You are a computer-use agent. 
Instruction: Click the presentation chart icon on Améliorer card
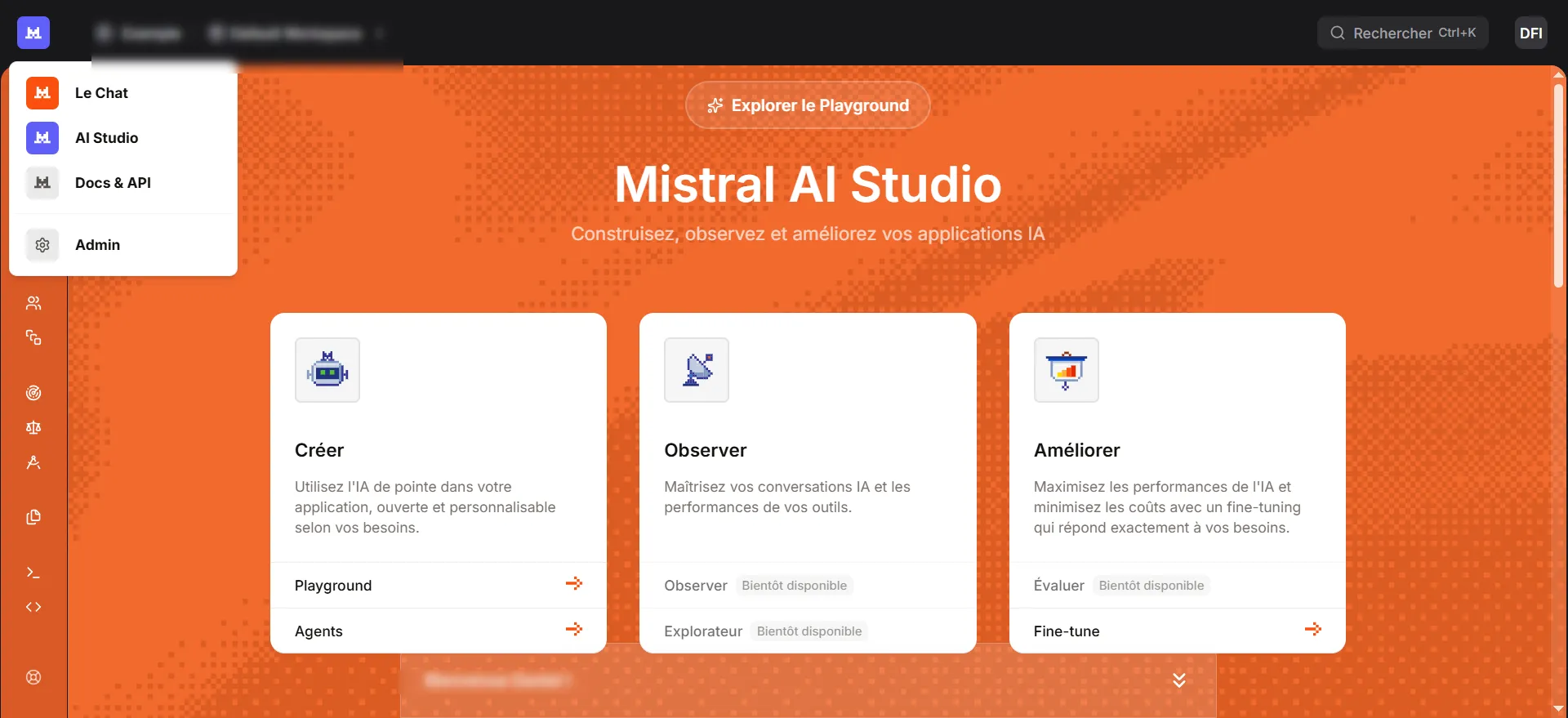(x=1067, y=370)
